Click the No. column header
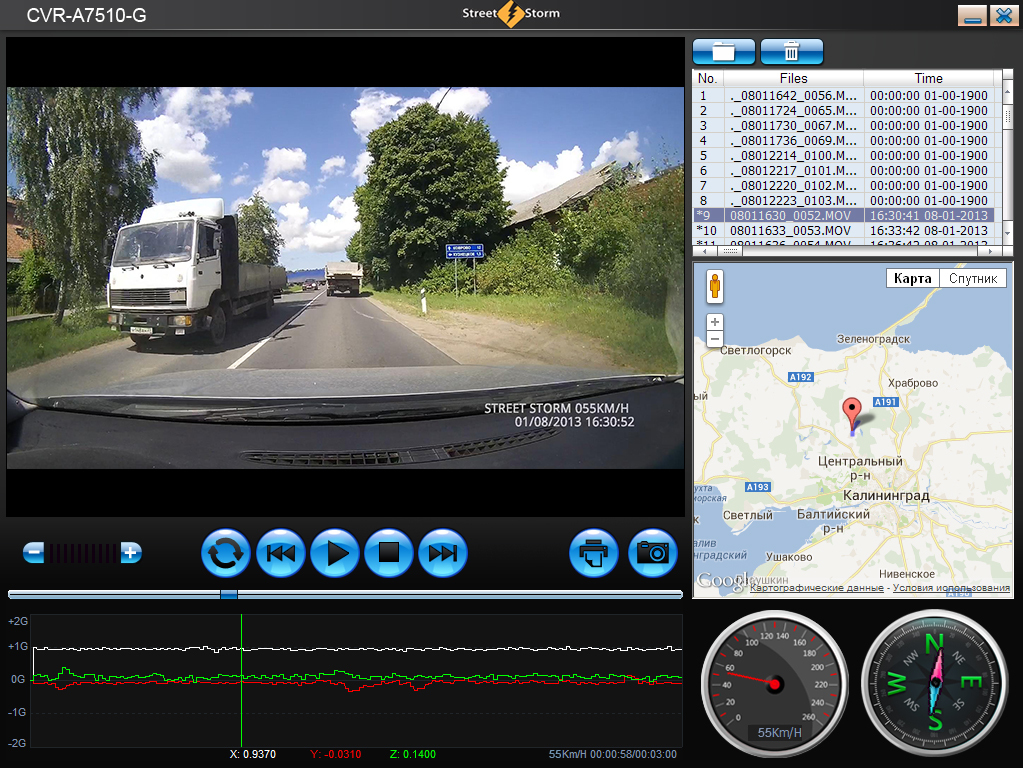This screenshot has width=1023, height=768. click(708, 78)
